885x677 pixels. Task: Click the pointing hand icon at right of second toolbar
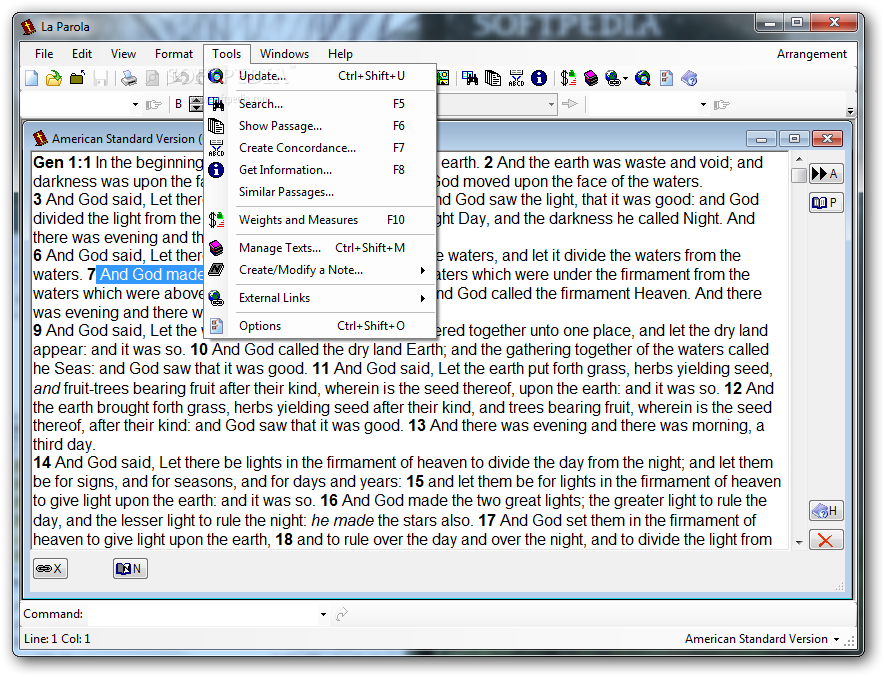click(721, 104)
